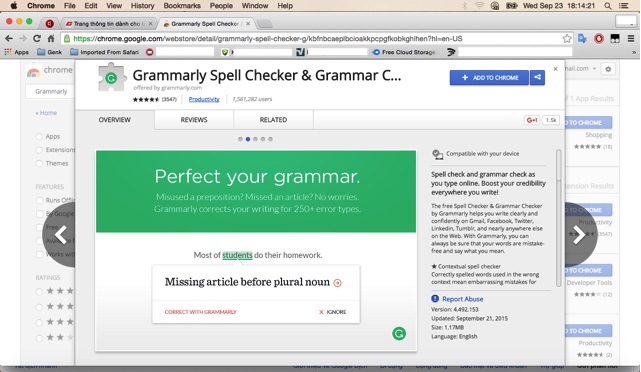The width and height of the screenshot is (641, 372).
Task: Click the Apps shortcut in bookmarks bar
Action: [16, 52]
